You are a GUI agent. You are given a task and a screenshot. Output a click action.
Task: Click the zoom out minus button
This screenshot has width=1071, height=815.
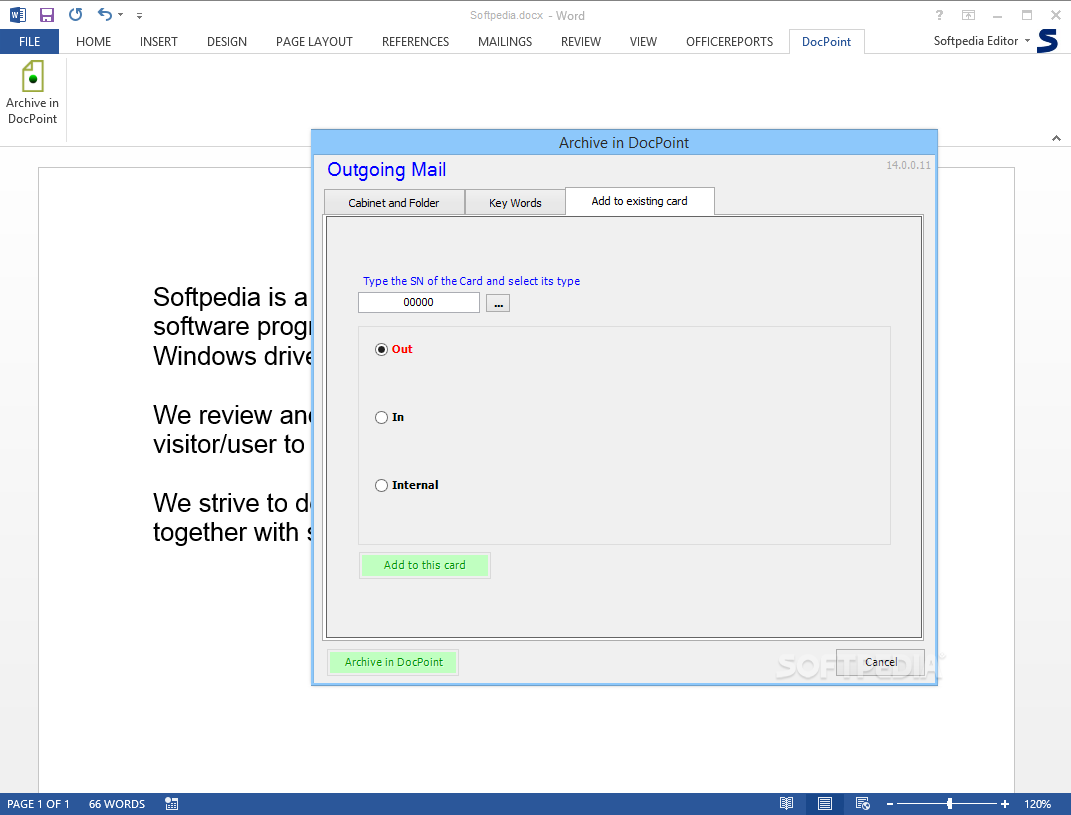point(890,804)
